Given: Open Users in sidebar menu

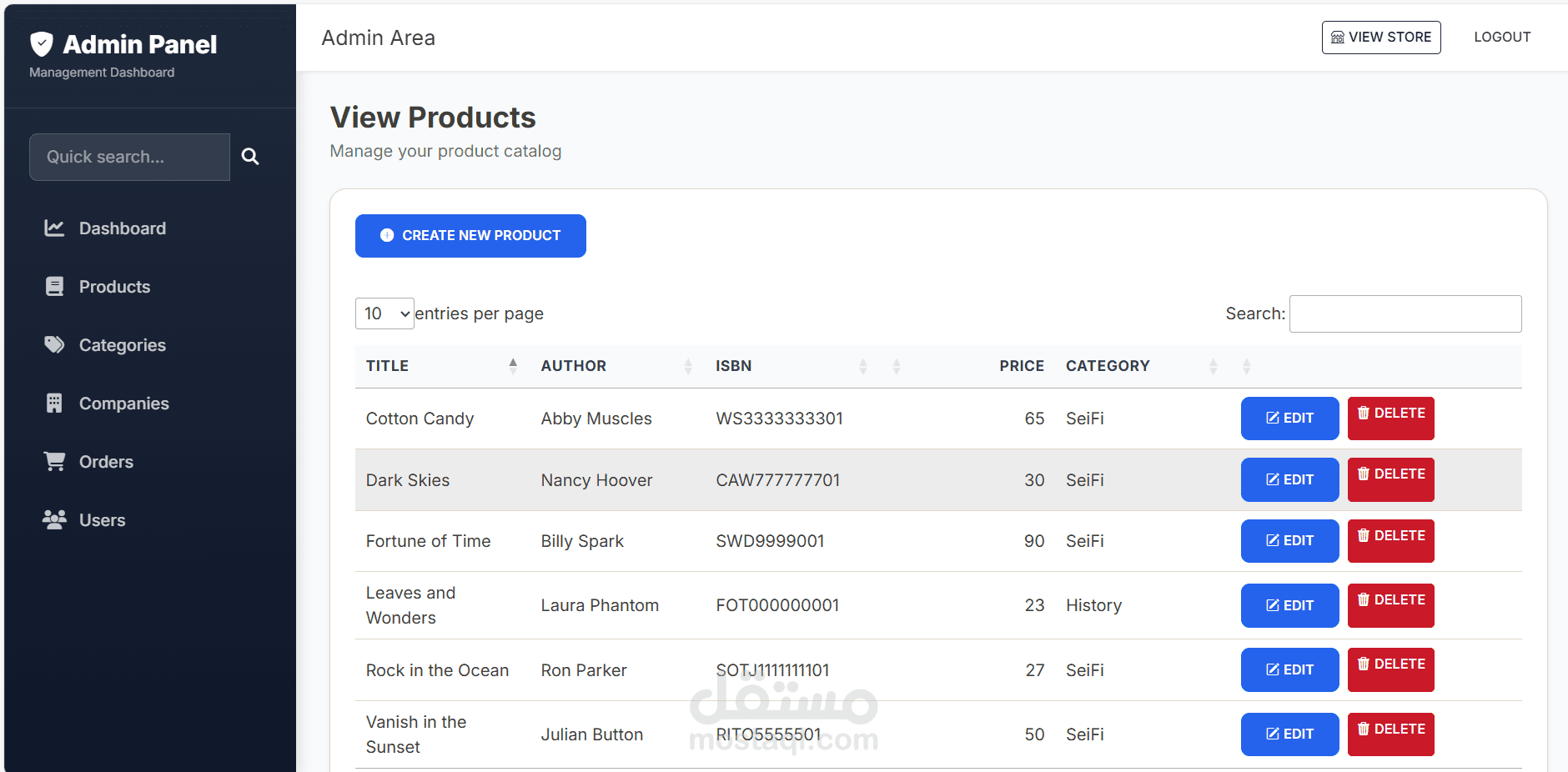Looking at the screenshot, I should pyautogui.click(x=102, y=520).
